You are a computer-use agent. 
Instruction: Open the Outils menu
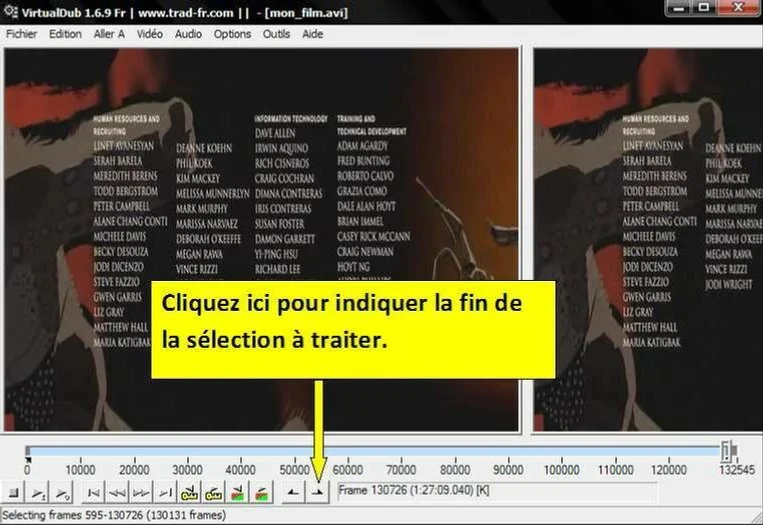pyautogui.click(x=276, y=34)
